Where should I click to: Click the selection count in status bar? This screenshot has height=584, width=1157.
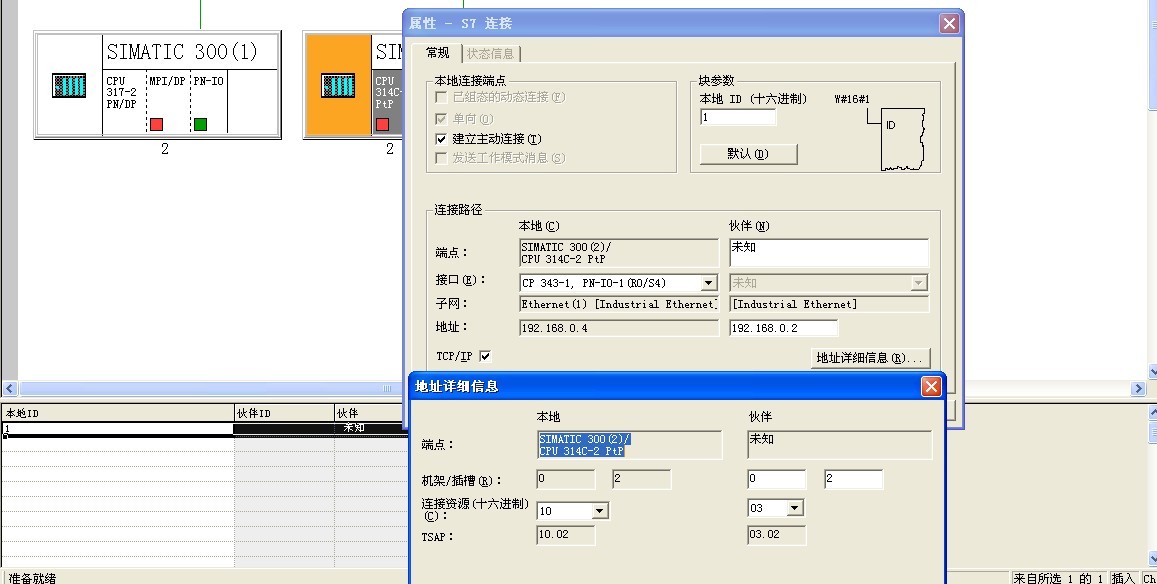click(x=1058, y=578)
